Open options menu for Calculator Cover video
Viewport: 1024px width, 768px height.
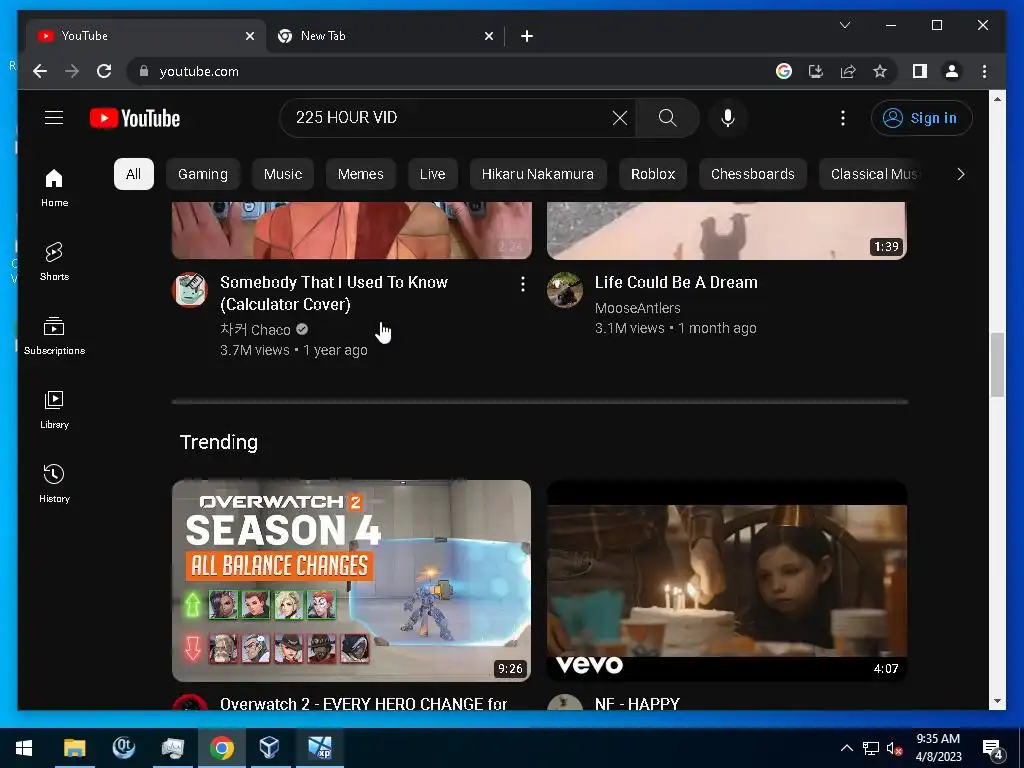coord(522,283)
